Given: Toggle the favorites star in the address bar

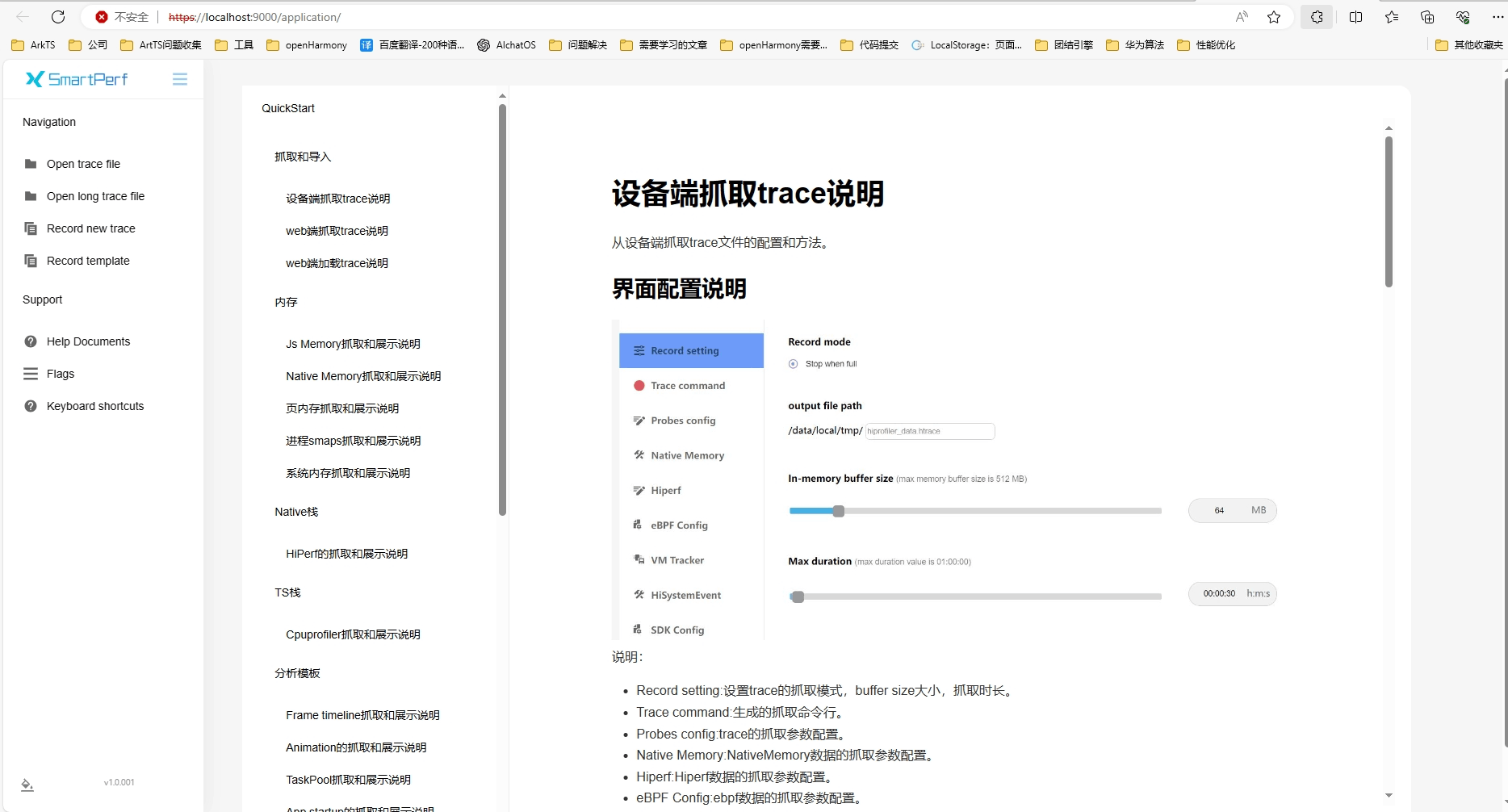Looking at the screenshot, I should [1274, 17].
